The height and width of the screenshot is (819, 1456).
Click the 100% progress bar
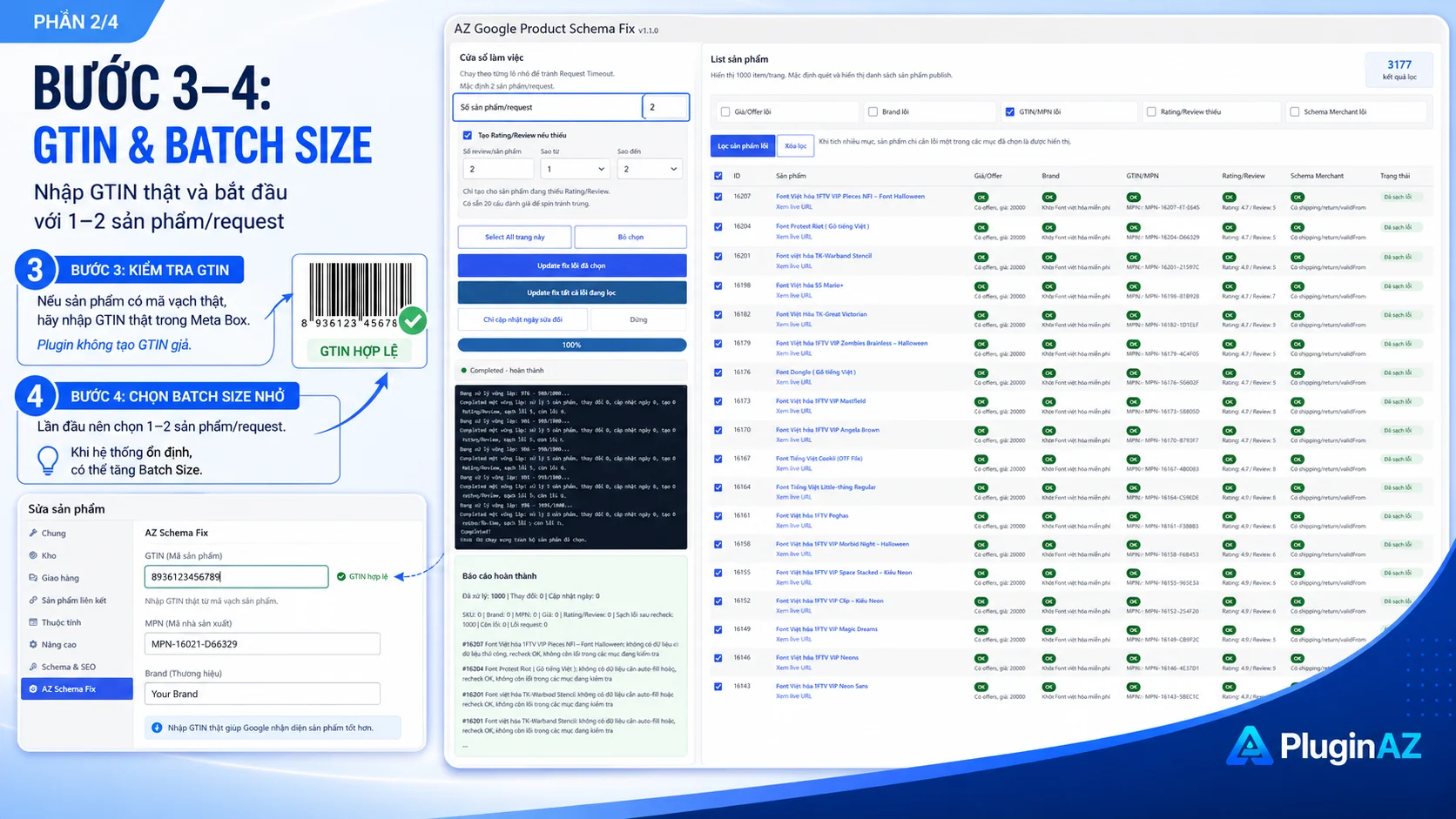pyautogui.click(x=572, y=345)
